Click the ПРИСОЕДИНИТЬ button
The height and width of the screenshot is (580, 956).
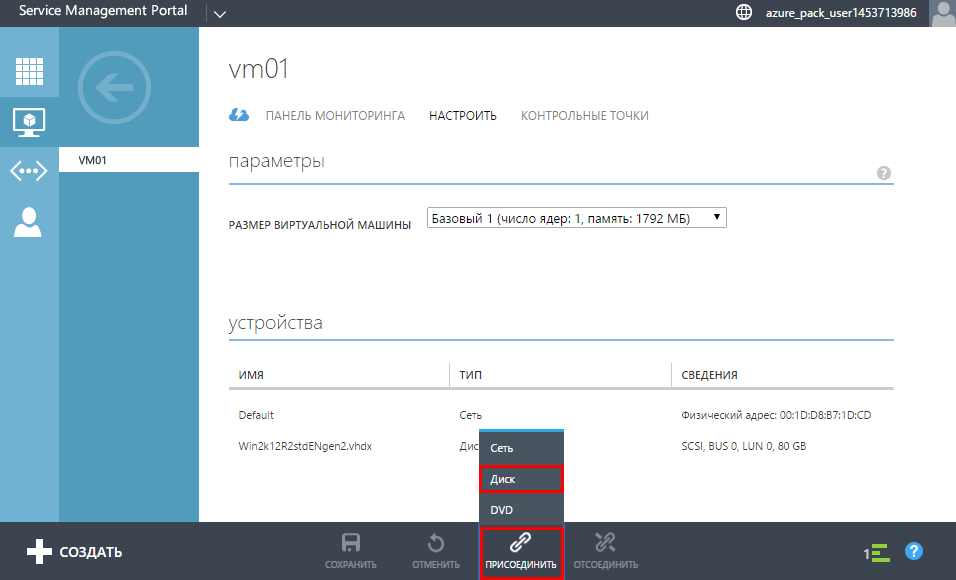point(520,551)
